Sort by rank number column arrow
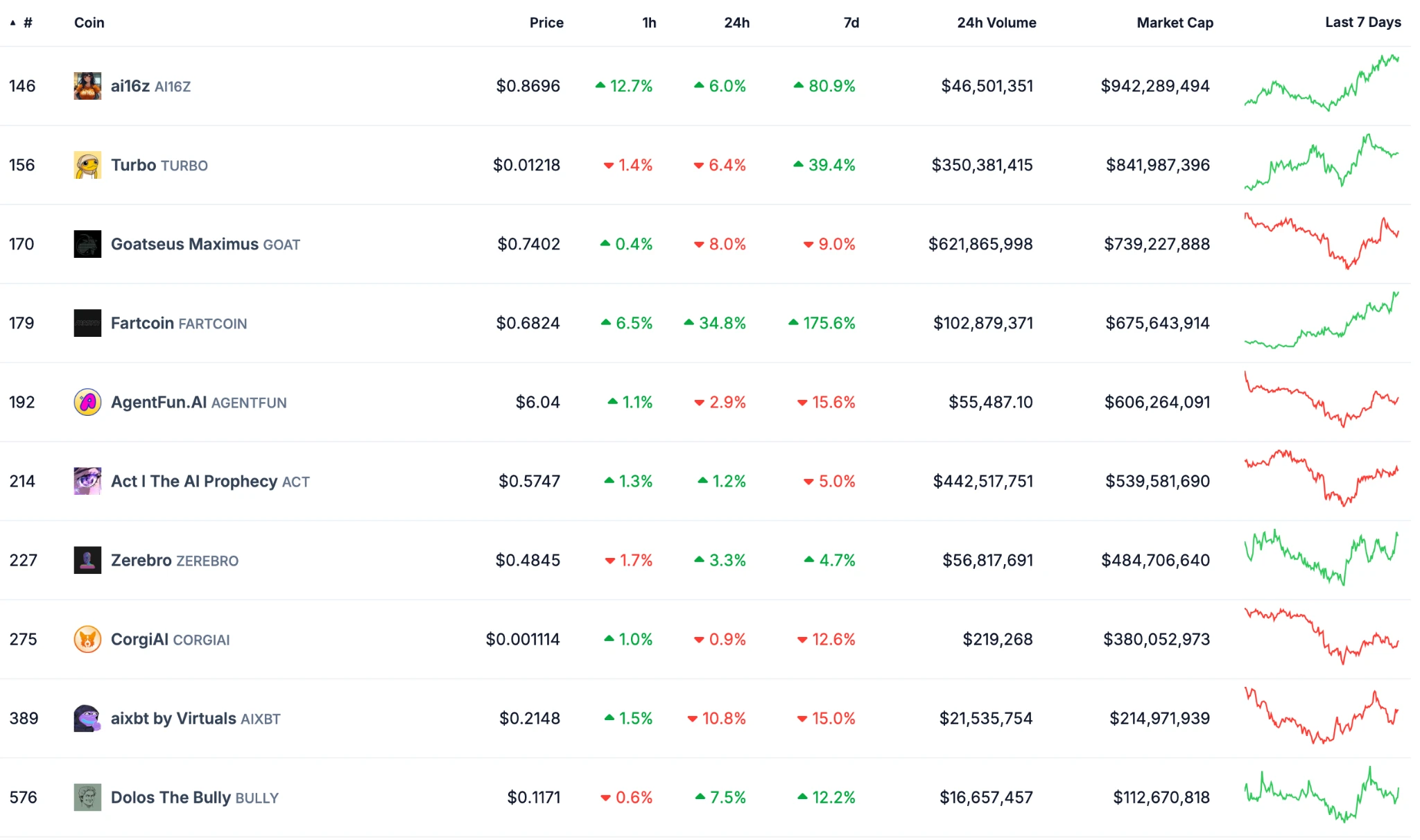Screen dimensions: 1420x840 13,23
